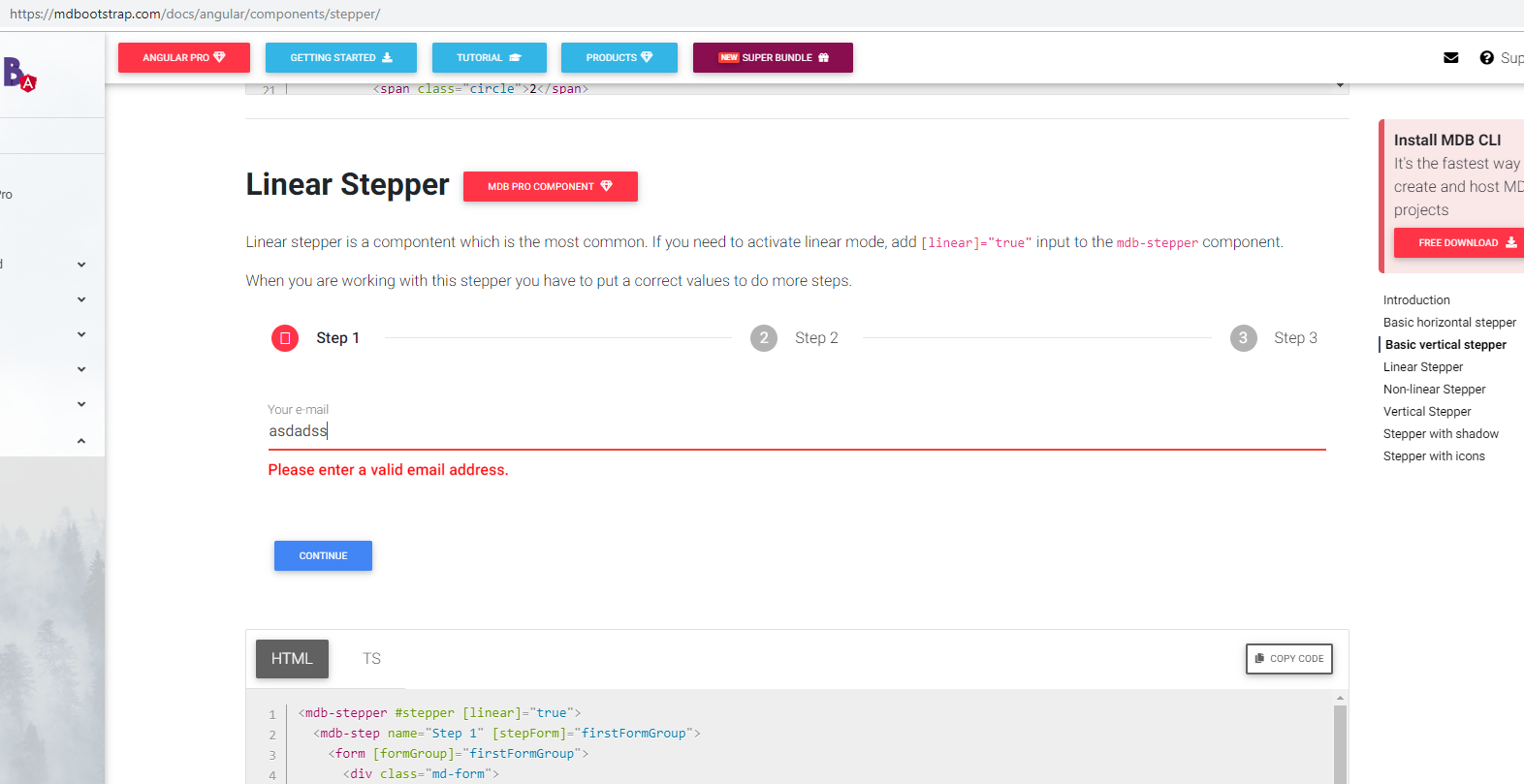
Task: Collapse the sidebar section with up chevron
Action: click(81, 441)
